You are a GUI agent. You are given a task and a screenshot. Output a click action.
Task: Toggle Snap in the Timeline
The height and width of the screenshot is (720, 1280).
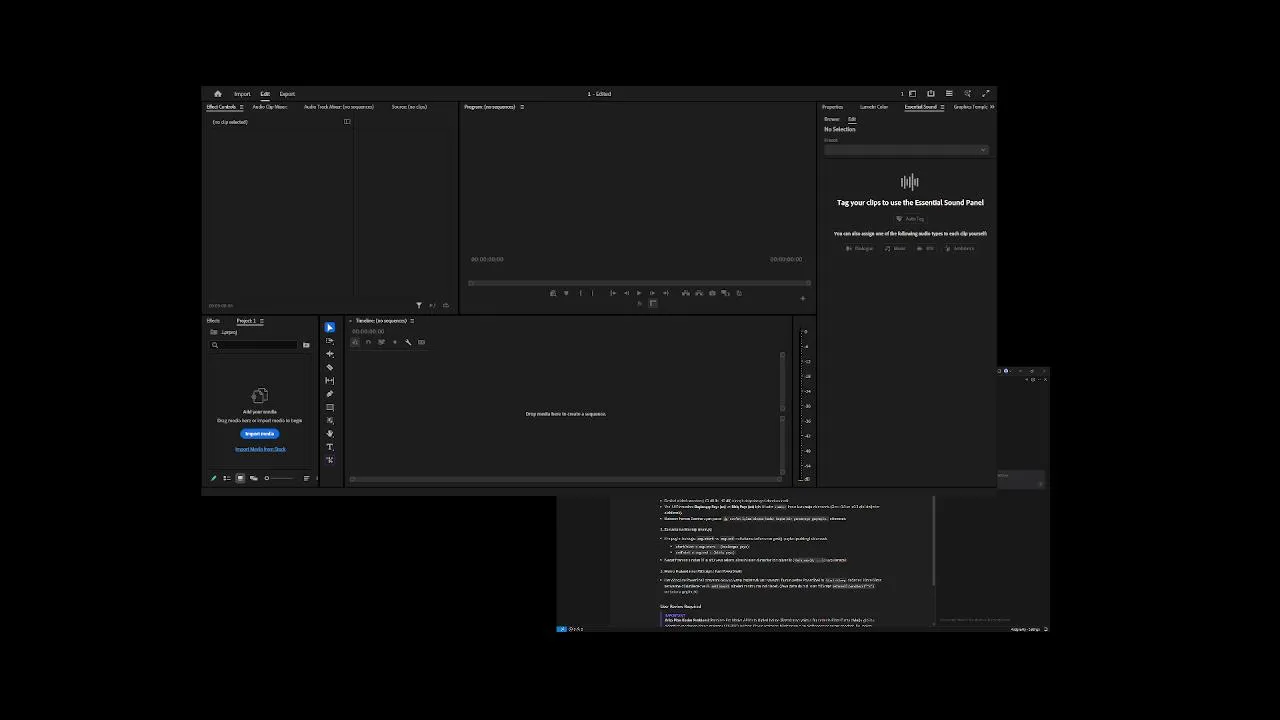point(368,342)
